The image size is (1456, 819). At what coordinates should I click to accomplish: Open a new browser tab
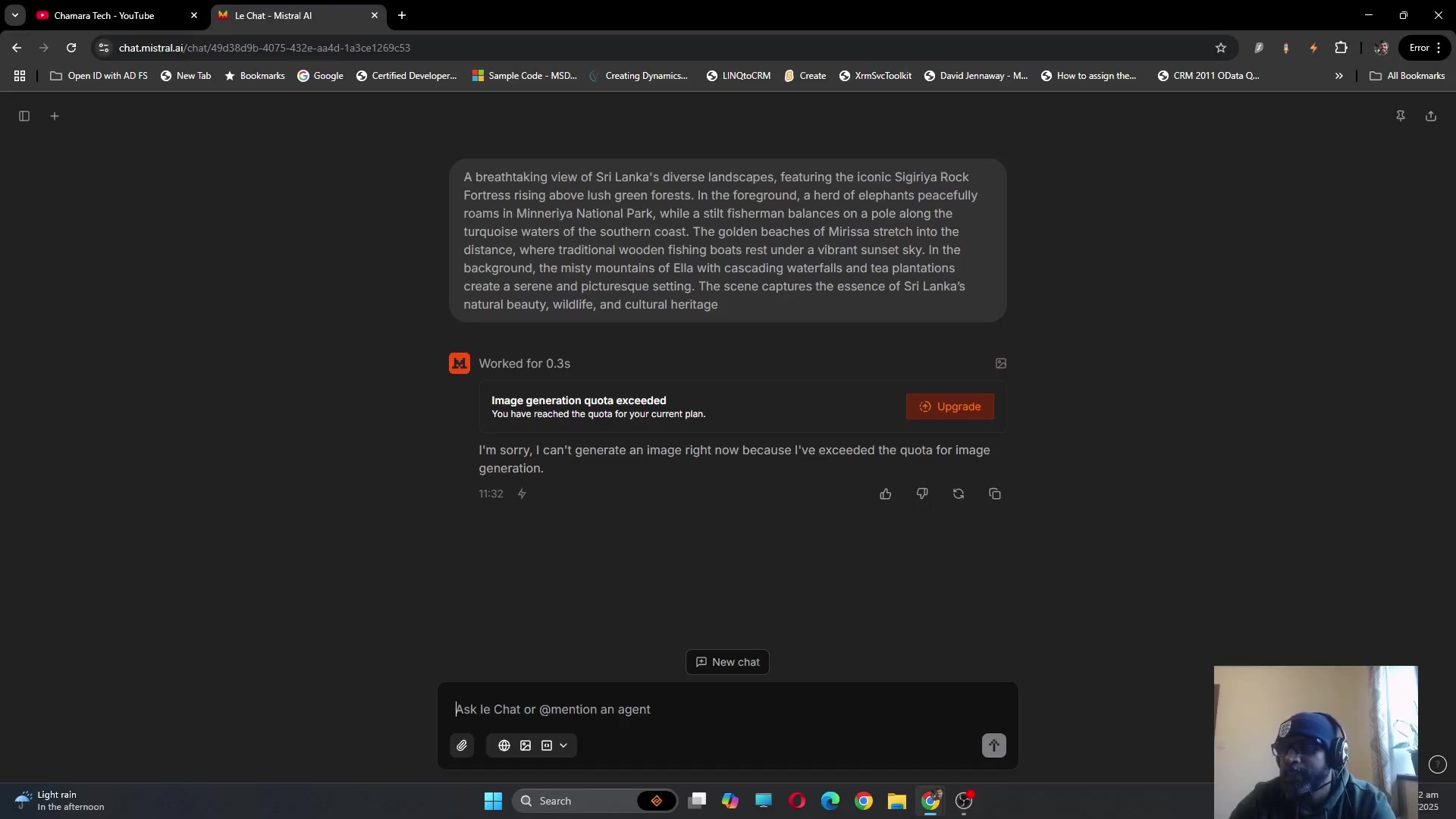[x=402, y=15]
